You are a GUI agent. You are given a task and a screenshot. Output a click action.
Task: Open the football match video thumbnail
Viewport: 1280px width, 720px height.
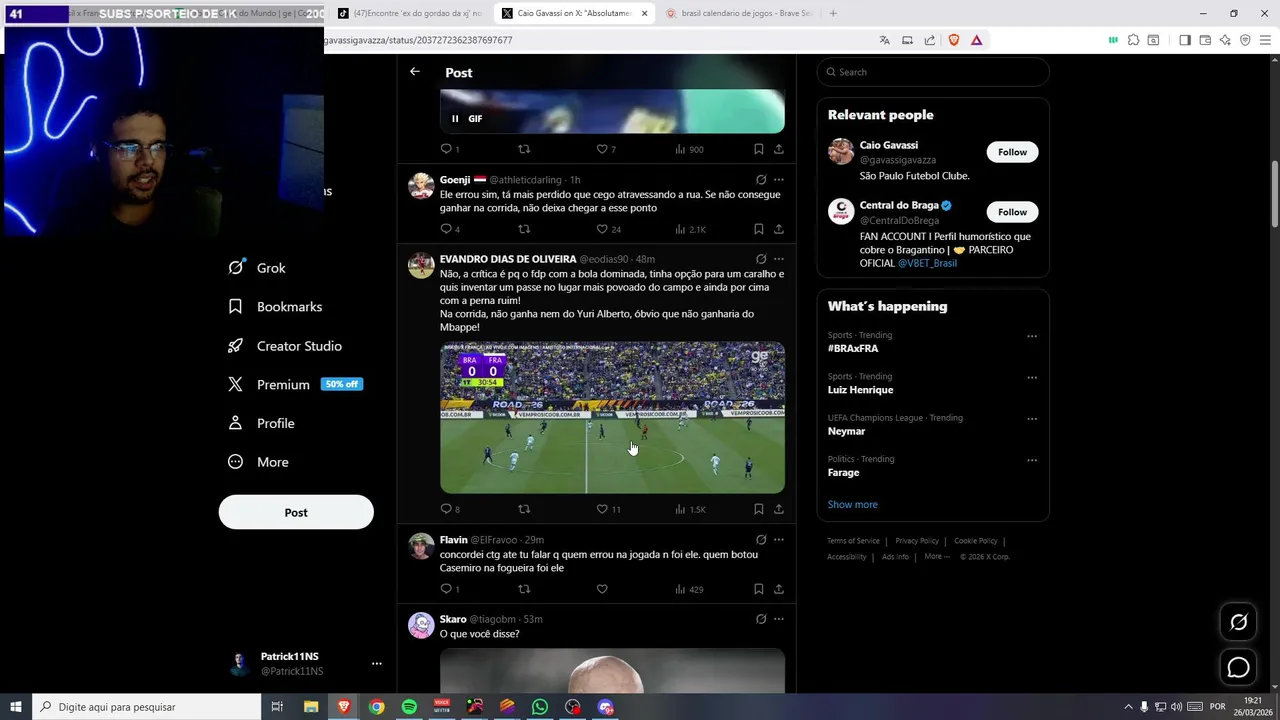tap(612, 418)
